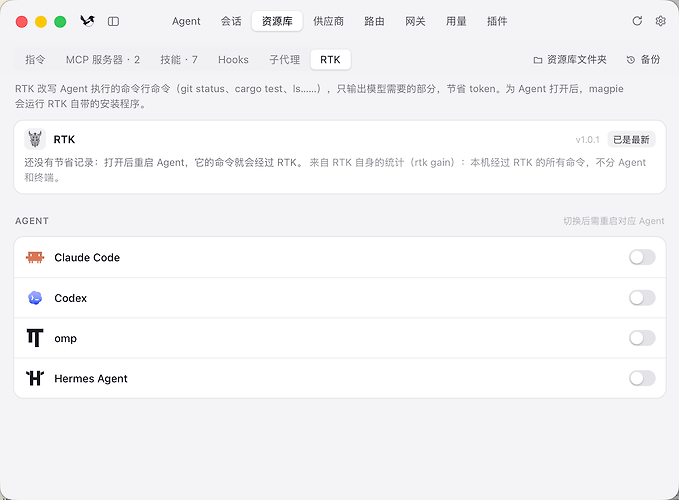Switch to the 网关 tab

click(x=415, y=21)
